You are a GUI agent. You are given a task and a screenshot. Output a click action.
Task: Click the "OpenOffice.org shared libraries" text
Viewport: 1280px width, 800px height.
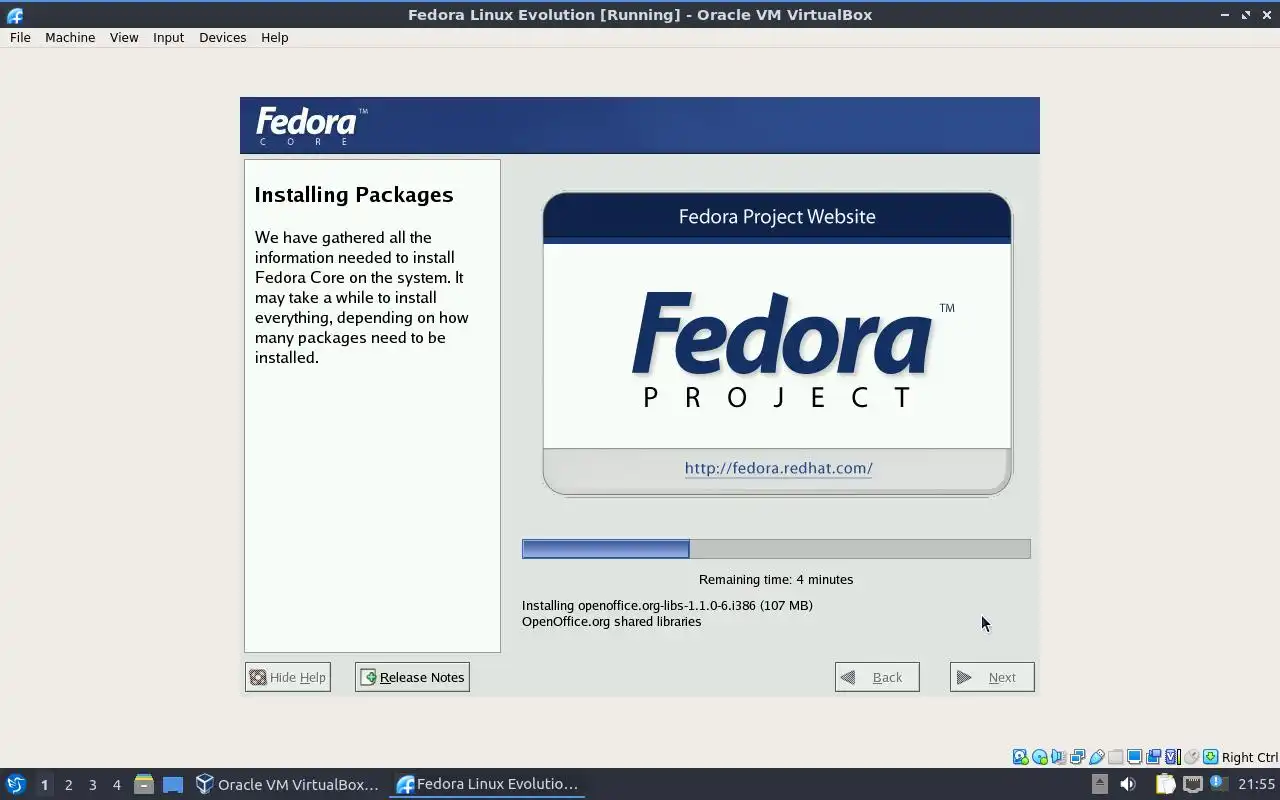click(611, 621)
